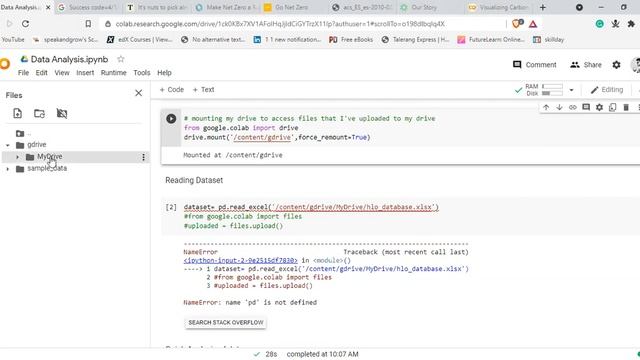Image resolution: width=640 pixels, height=360 pixels.
Task: Open ipython-input traceback link
Action: tap(240, 260)
